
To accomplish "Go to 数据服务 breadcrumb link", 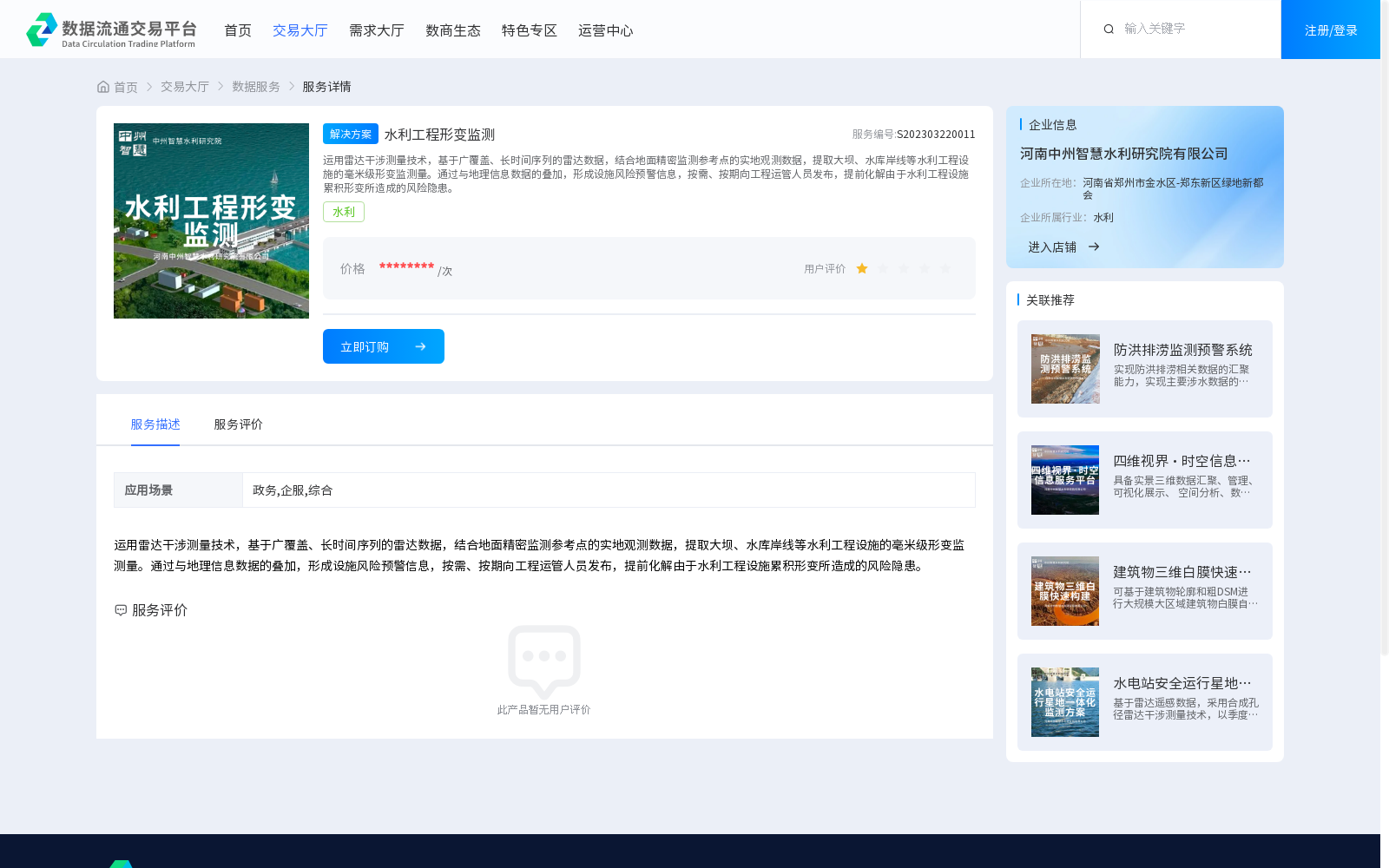I will click(x=256, y=87).
